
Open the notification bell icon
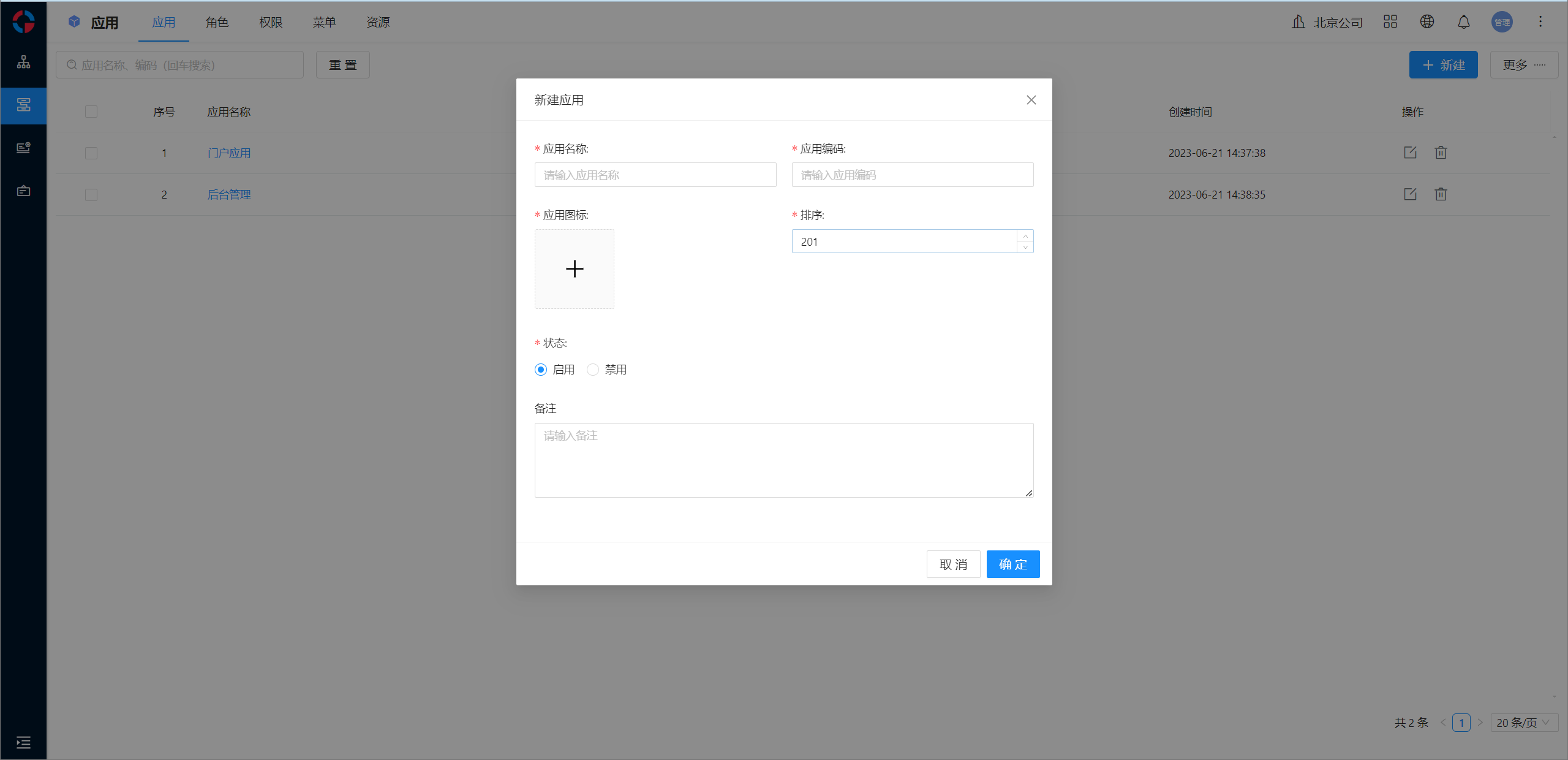point(1463,22)
